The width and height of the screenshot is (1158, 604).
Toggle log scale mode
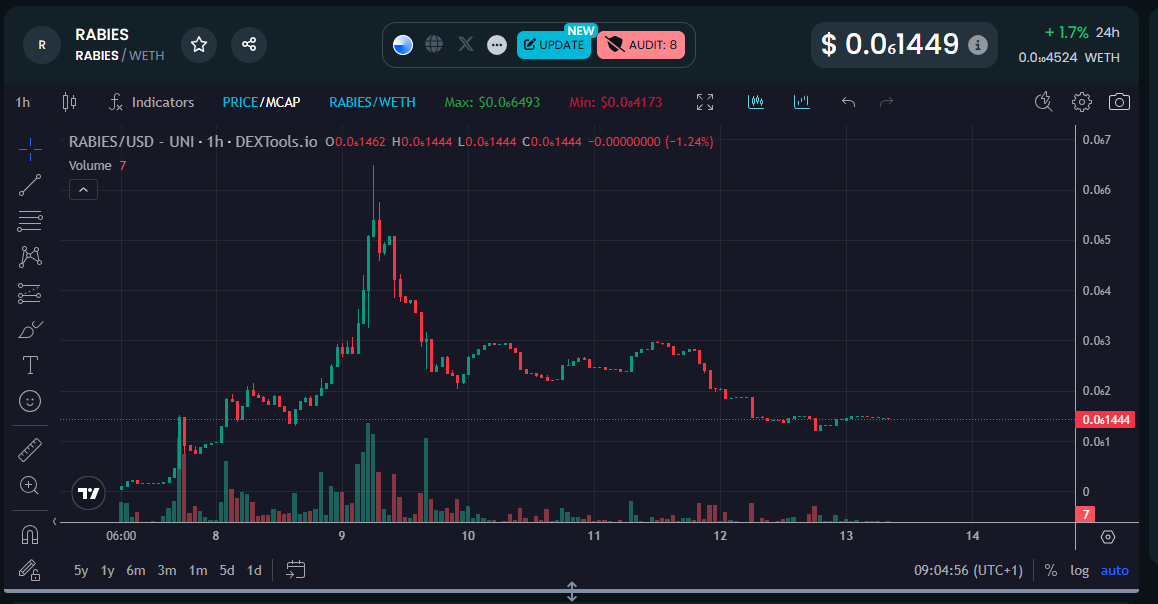[x=1080, y=570]
